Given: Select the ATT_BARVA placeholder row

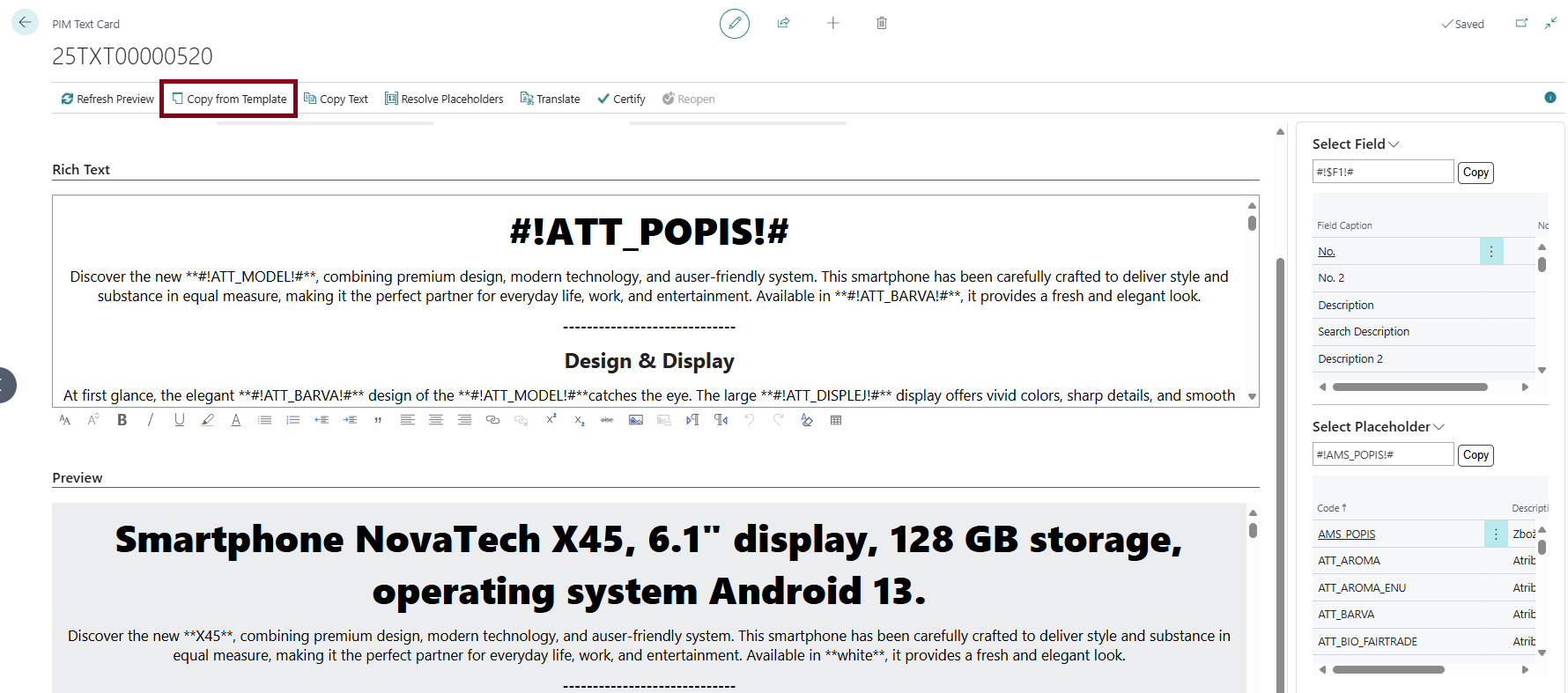Looking at the screenshot, I should pyautogui.click(x=1424, y=615).
